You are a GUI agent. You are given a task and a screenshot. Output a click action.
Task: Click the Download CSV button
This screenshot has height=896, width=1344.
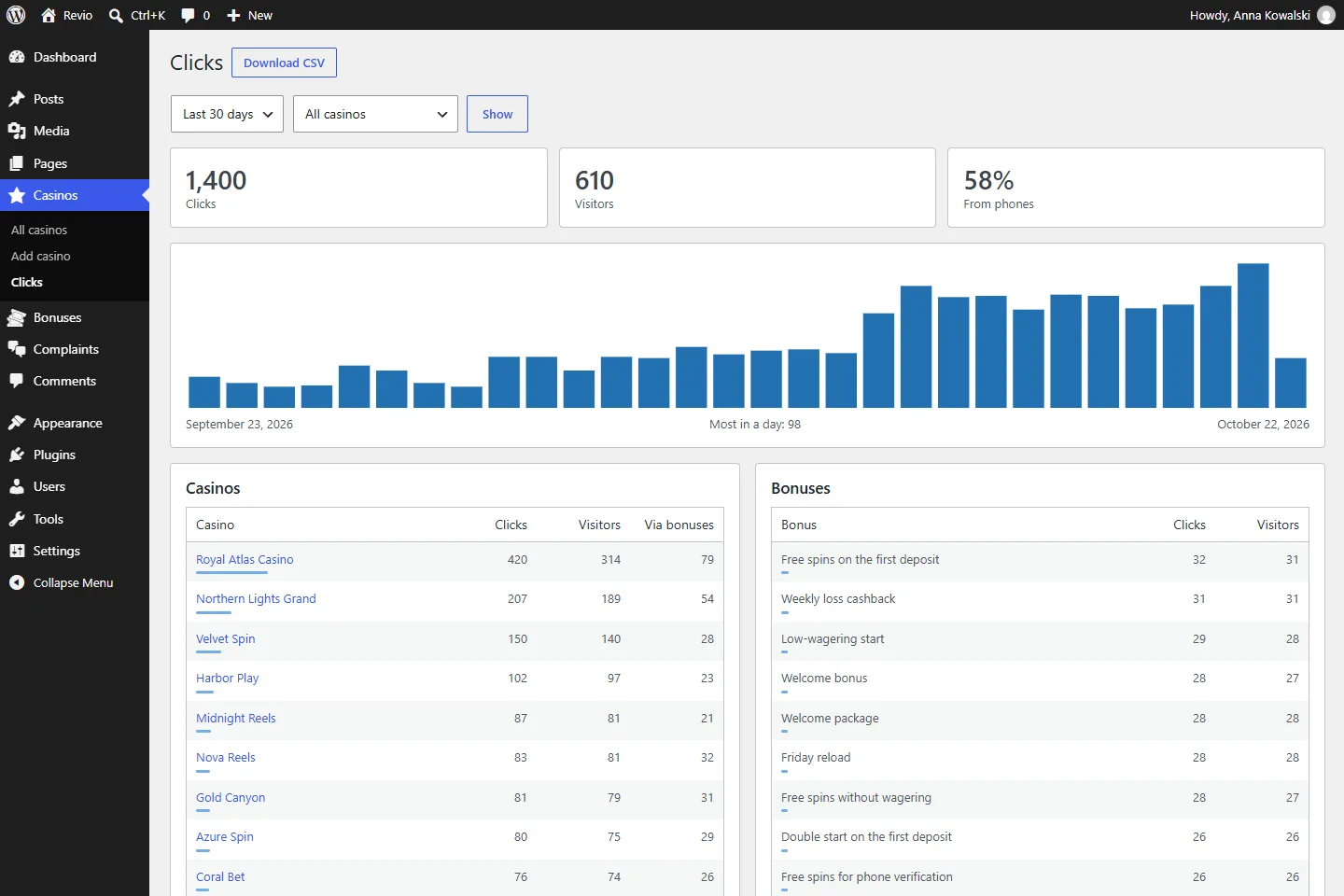pos(284,63)
